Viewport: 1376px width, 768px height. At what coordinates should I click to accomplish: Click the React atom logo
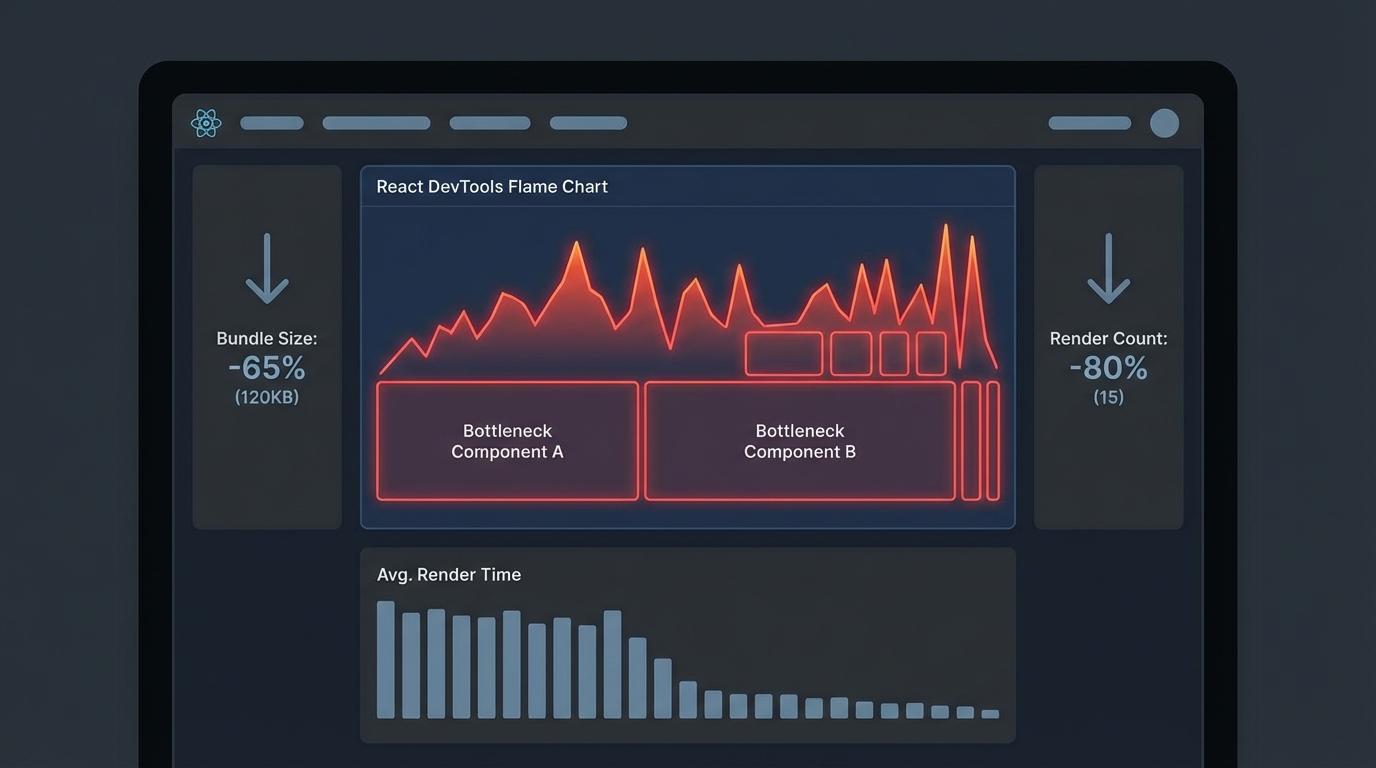[x=206, y=123]
